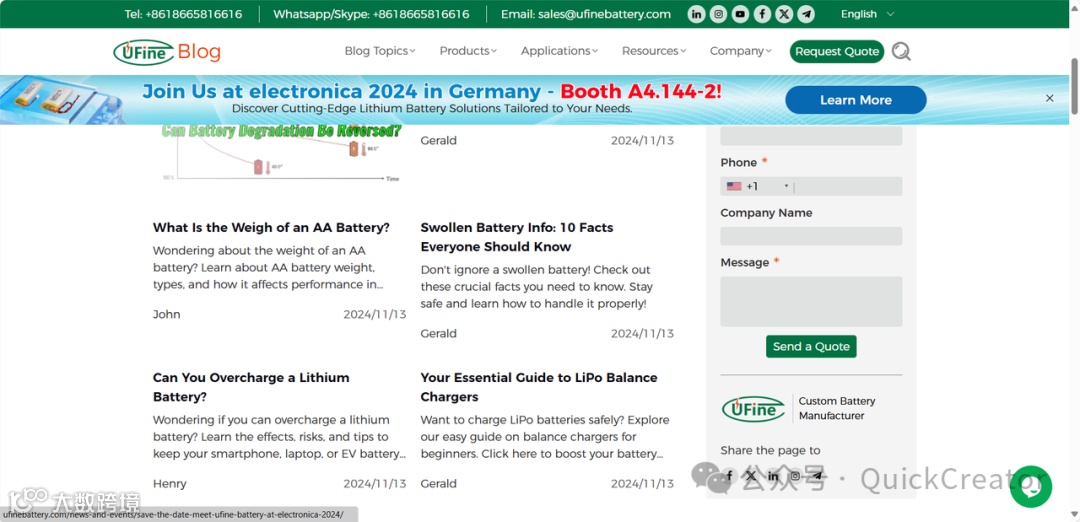The height and width of the screenshot is (522, 1080).
Task: Click the Whatsapp/Skype number in the top bar
Action: [x=371, y=14]
